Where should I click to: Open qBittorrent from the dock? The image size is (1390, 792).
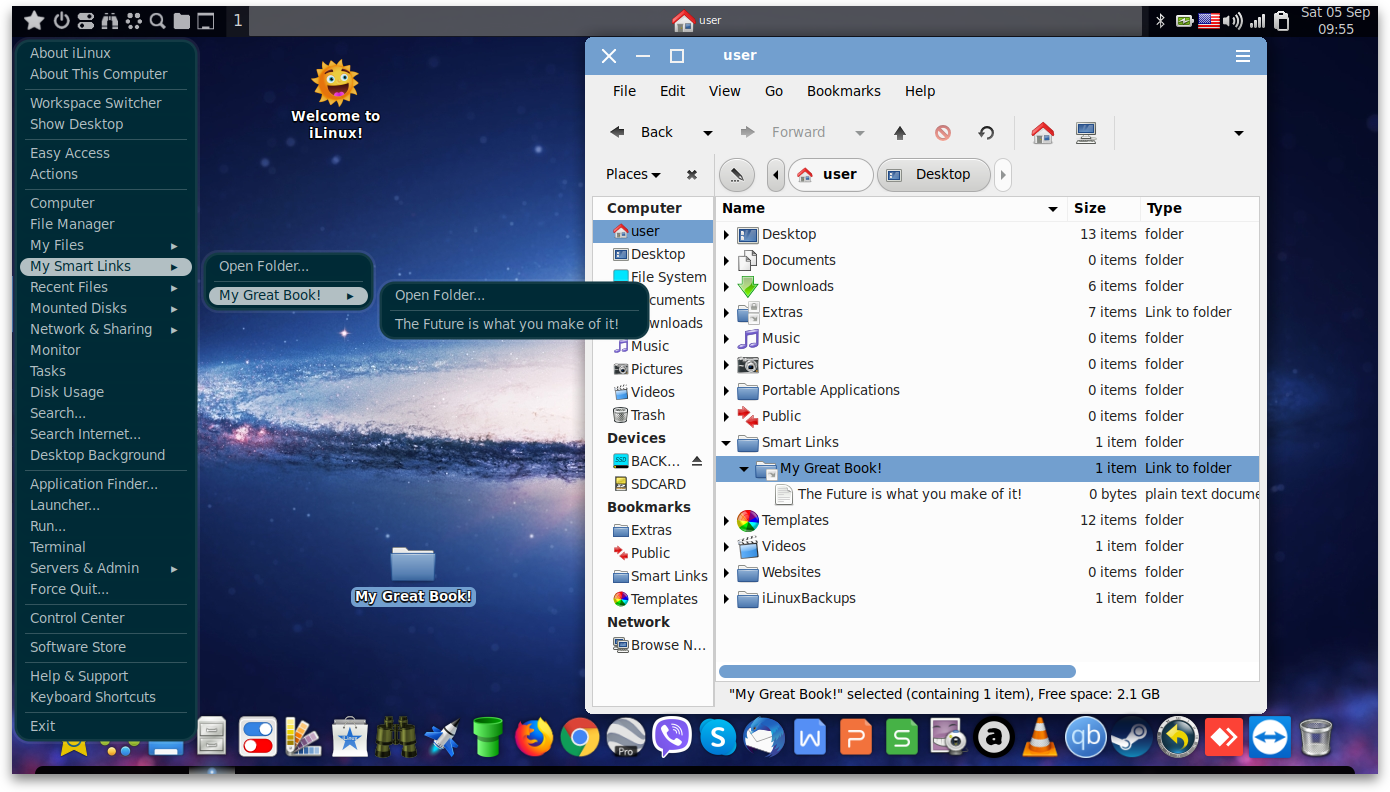pos(1086,738)
